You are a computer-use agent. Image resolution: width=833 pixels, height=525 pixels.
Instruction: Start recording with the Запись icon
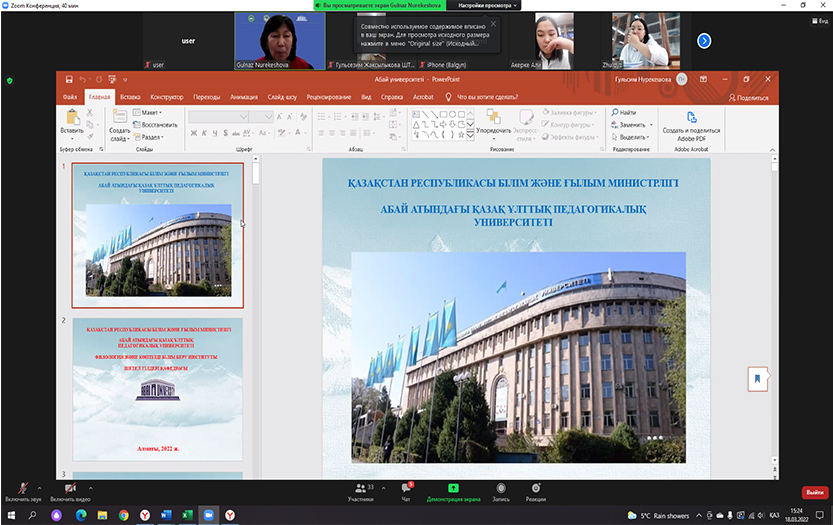coord(500,486)
